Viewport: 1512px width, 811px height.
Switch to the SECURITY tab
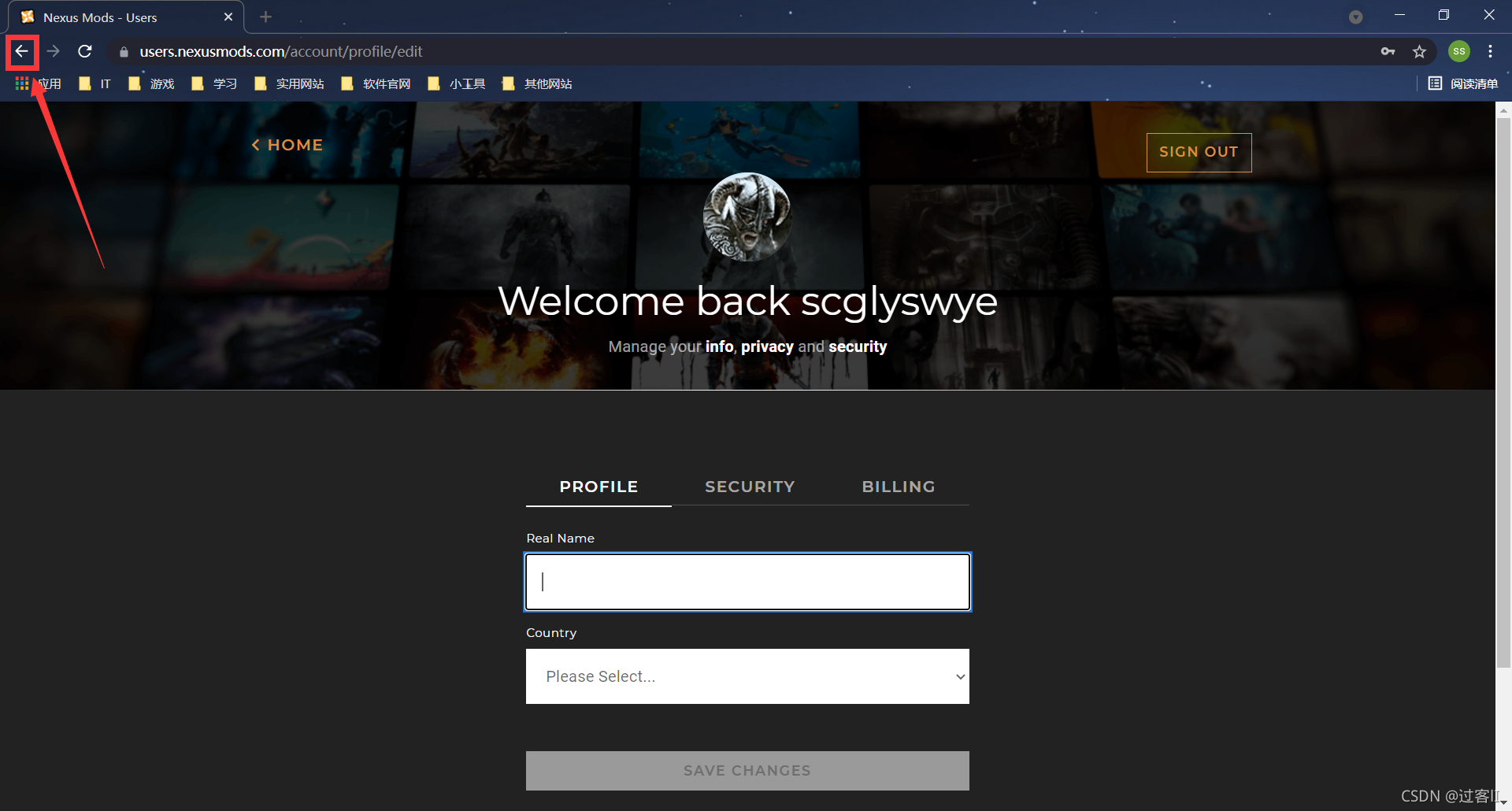coord(750,487)
